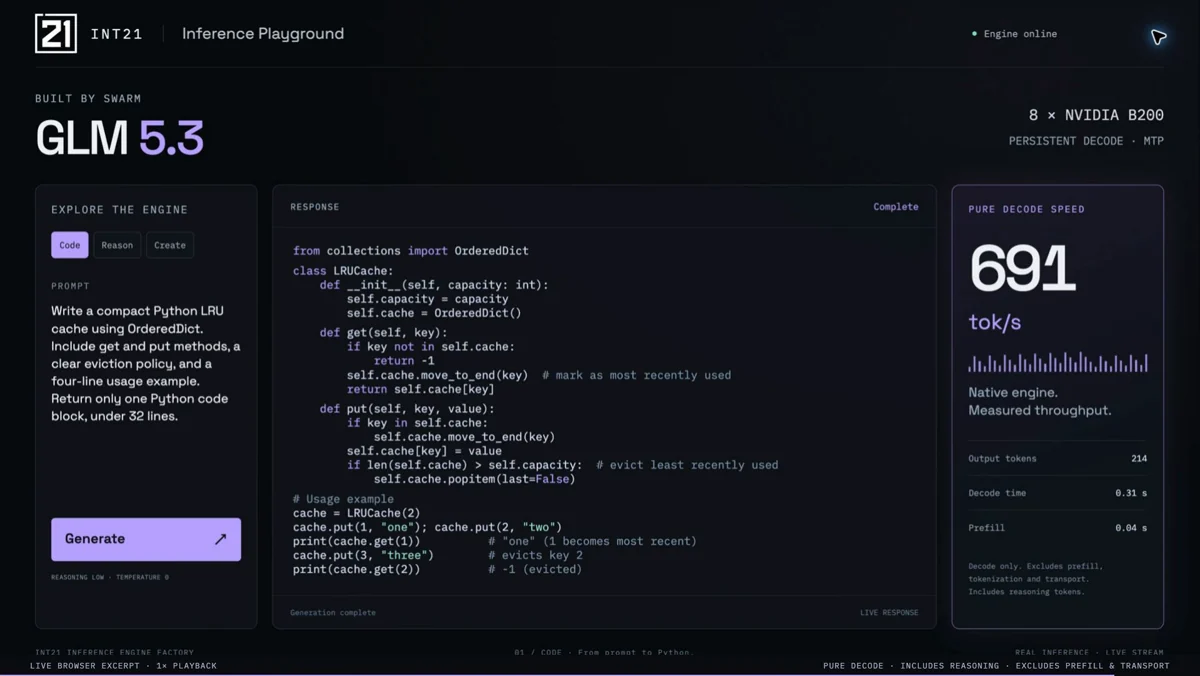The width and height of the screenshot is (1200, 676).
Task: Click the PURE DECODE SPEED heading
Action: [1026, 210]
